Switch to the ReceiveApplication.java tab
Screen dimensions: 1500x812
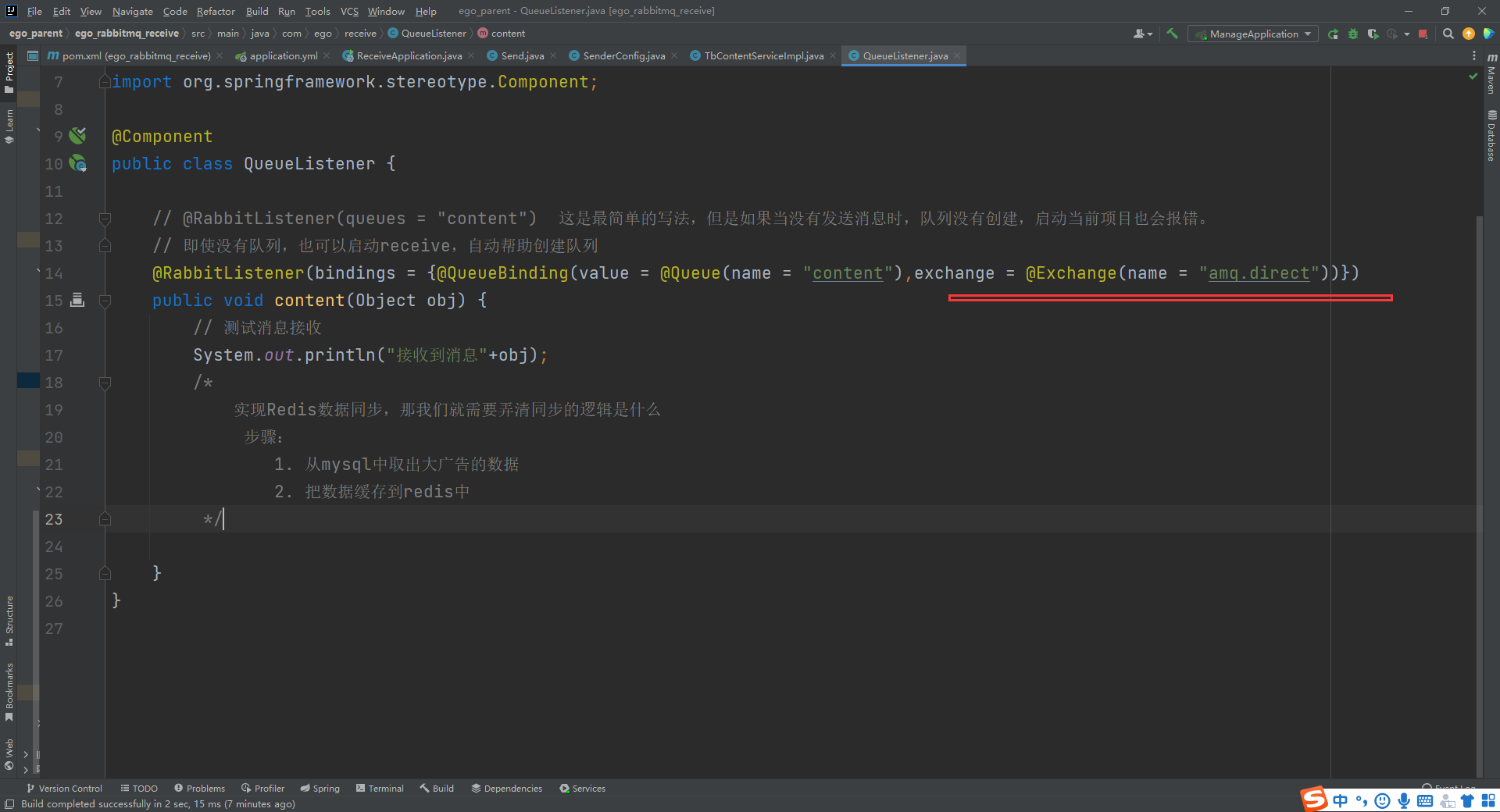[409, 56]
